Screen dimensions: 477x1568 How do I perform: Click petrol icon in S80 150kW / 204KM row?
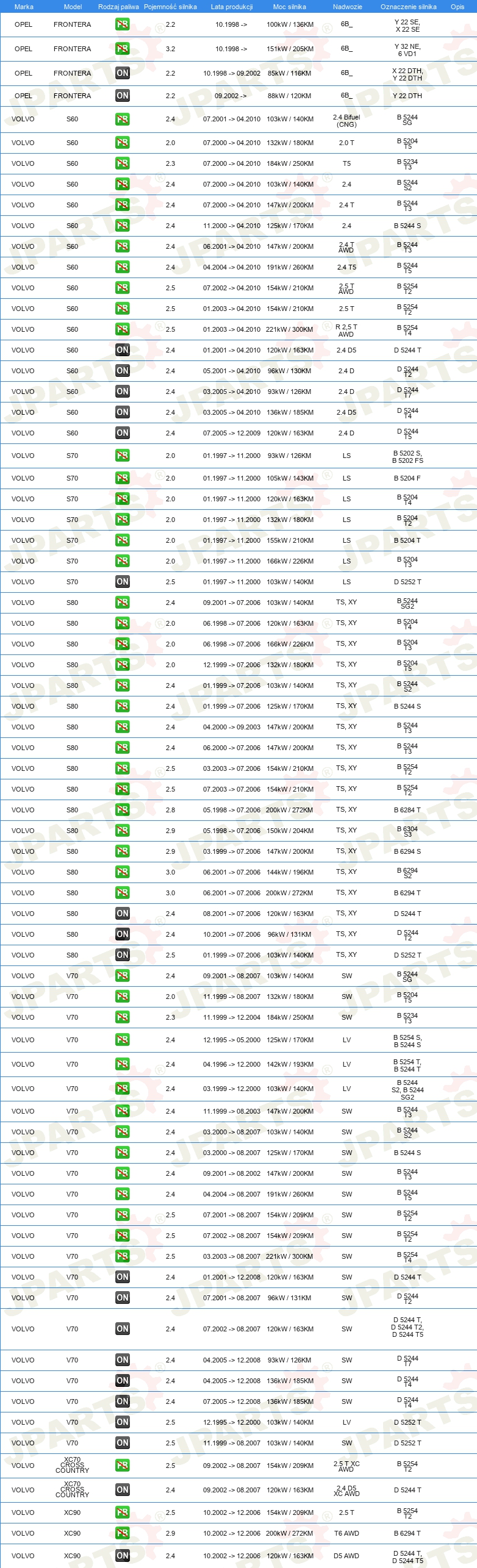[122, 831]
